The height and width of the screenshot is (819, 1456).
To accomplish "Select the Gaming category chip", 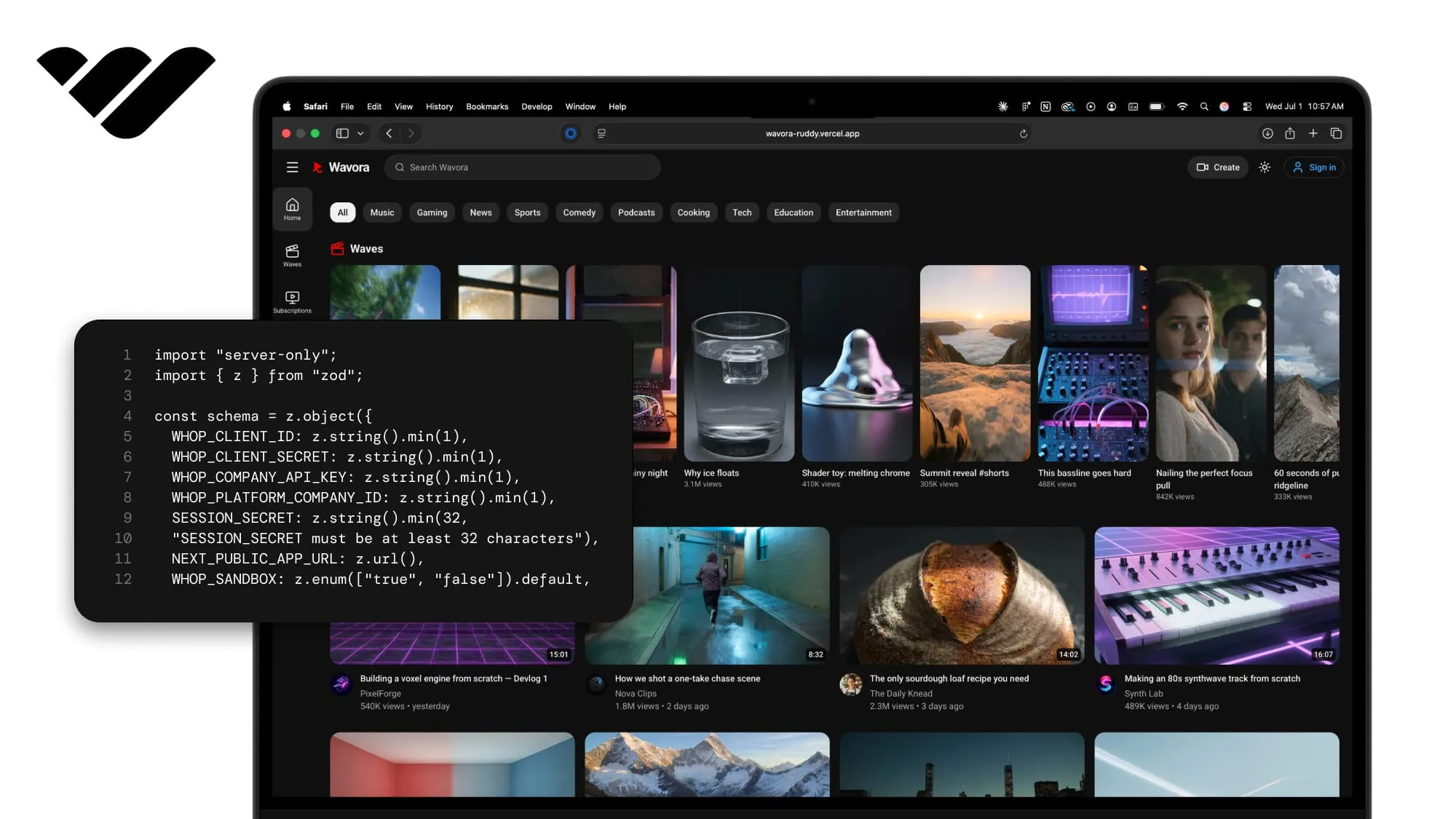I will (432, 213).
